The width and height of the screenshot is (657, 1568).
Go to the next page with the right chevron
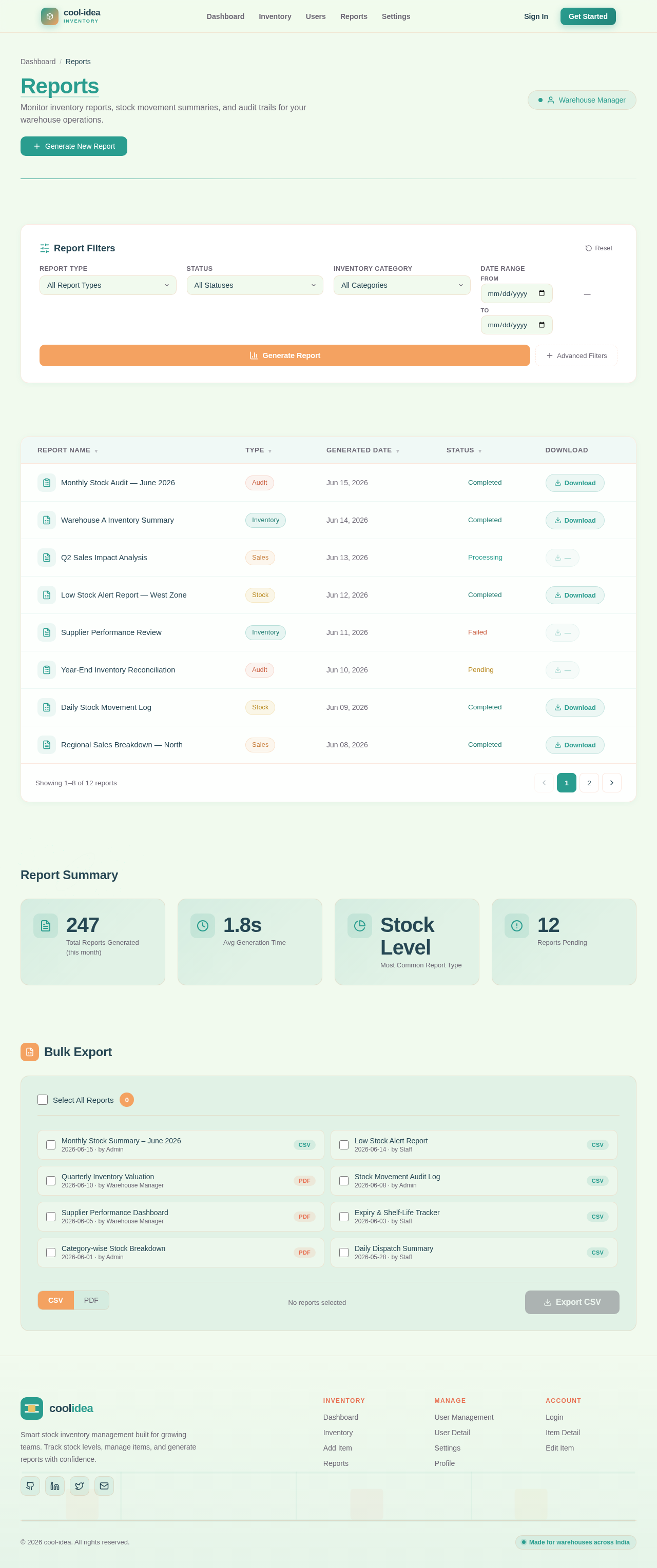pyautogui.click(x=612, y=783)
